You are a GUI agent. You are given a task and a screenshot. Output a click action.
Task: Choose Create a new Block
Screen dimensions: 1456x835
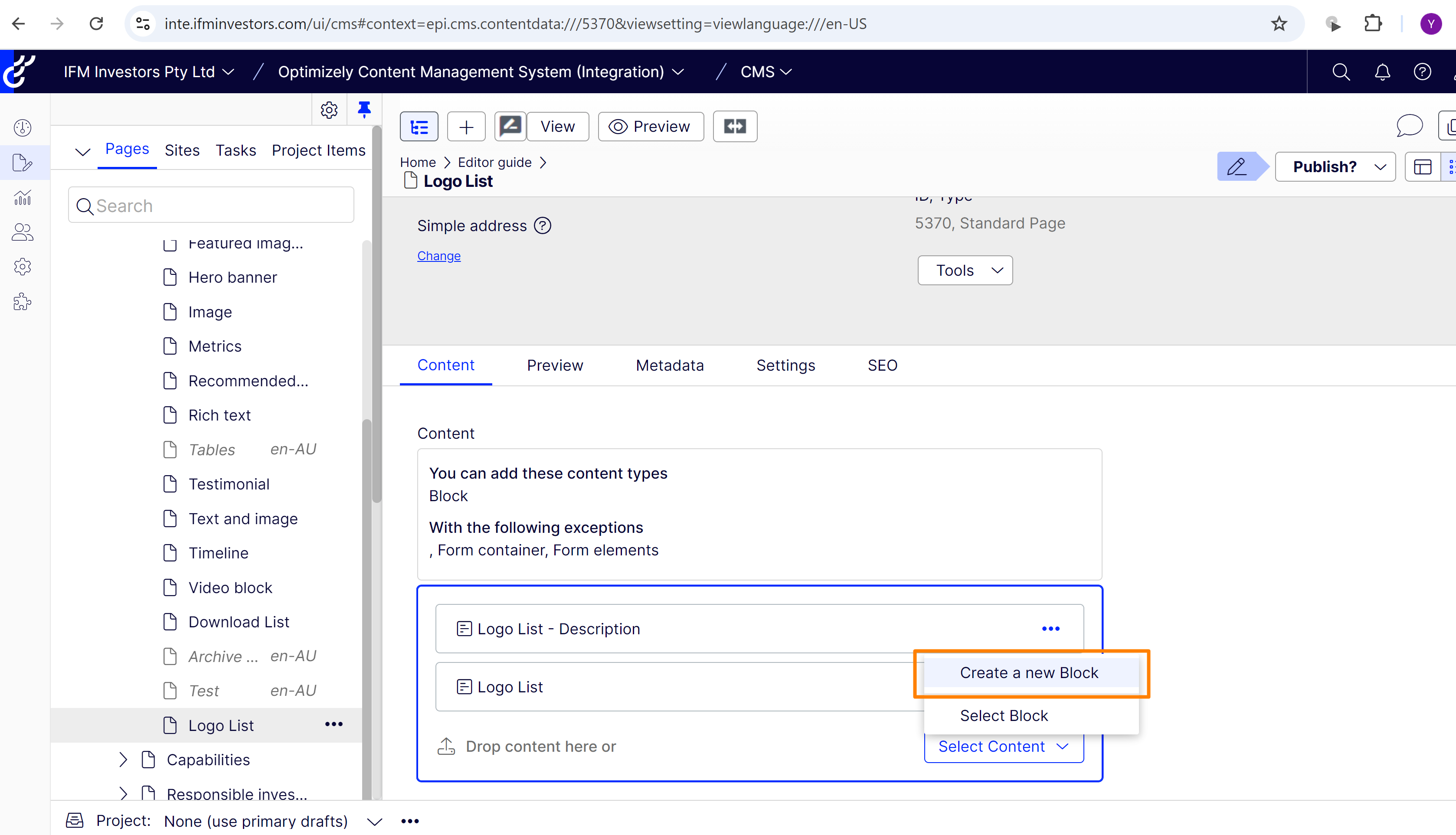(1029, 673)
